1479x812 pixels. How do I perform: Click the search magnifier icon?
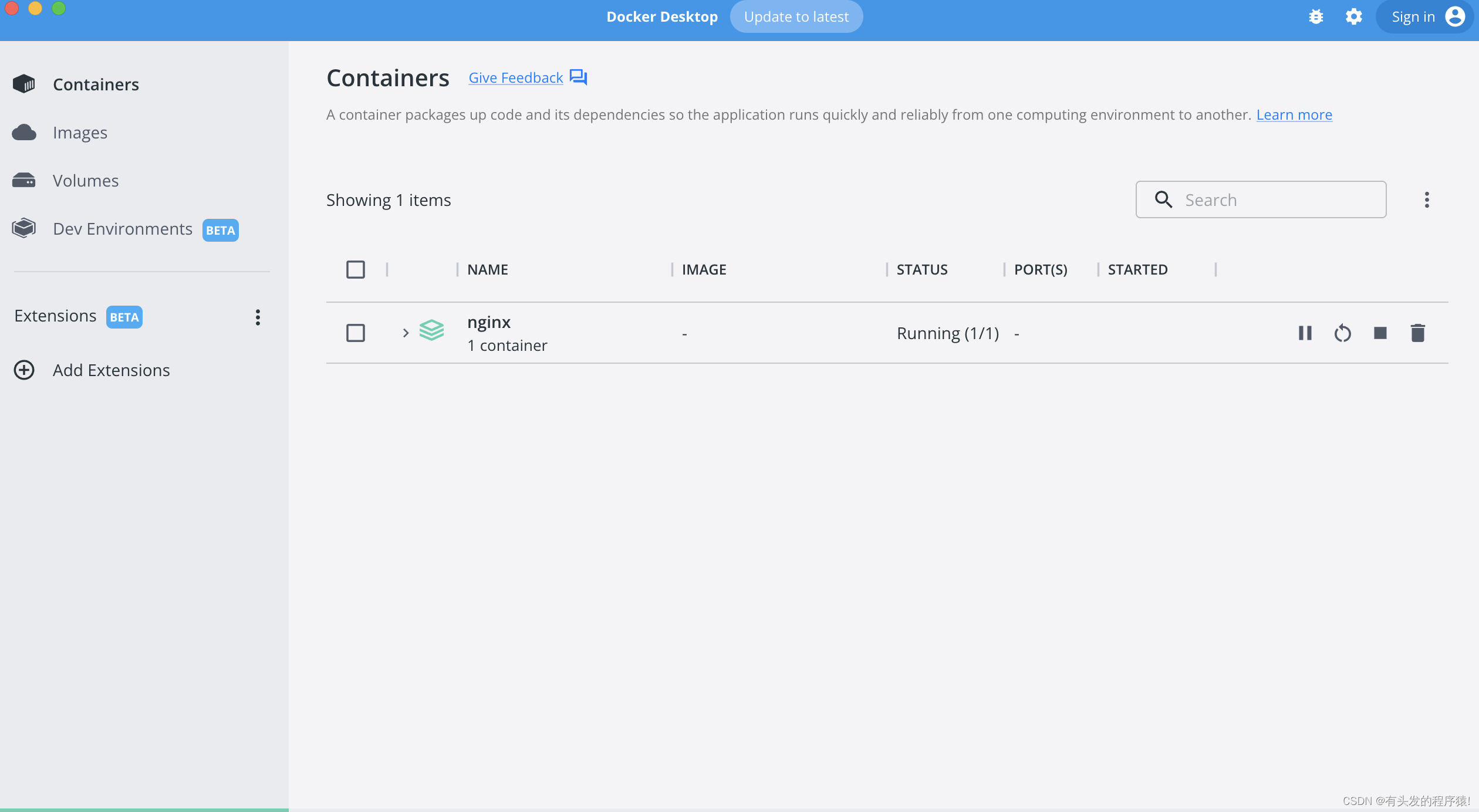[x=1163, y=199]
